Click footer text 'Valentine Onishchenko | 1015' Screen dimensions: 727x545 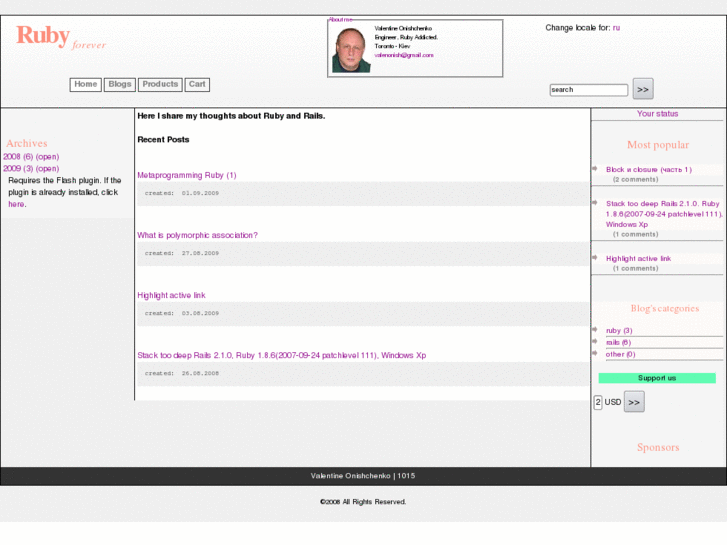(363, 476)
